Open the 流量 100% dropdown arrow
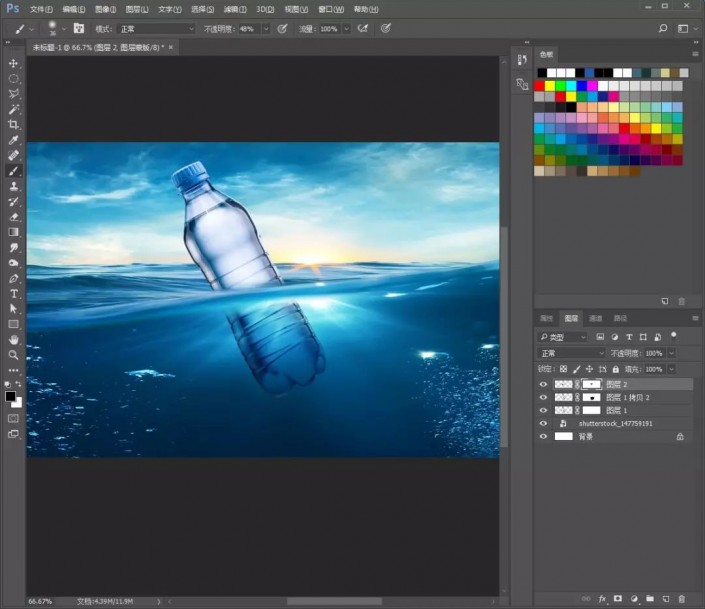The width and height of the screenshot is (705, 609). click(x=347, y=29)
